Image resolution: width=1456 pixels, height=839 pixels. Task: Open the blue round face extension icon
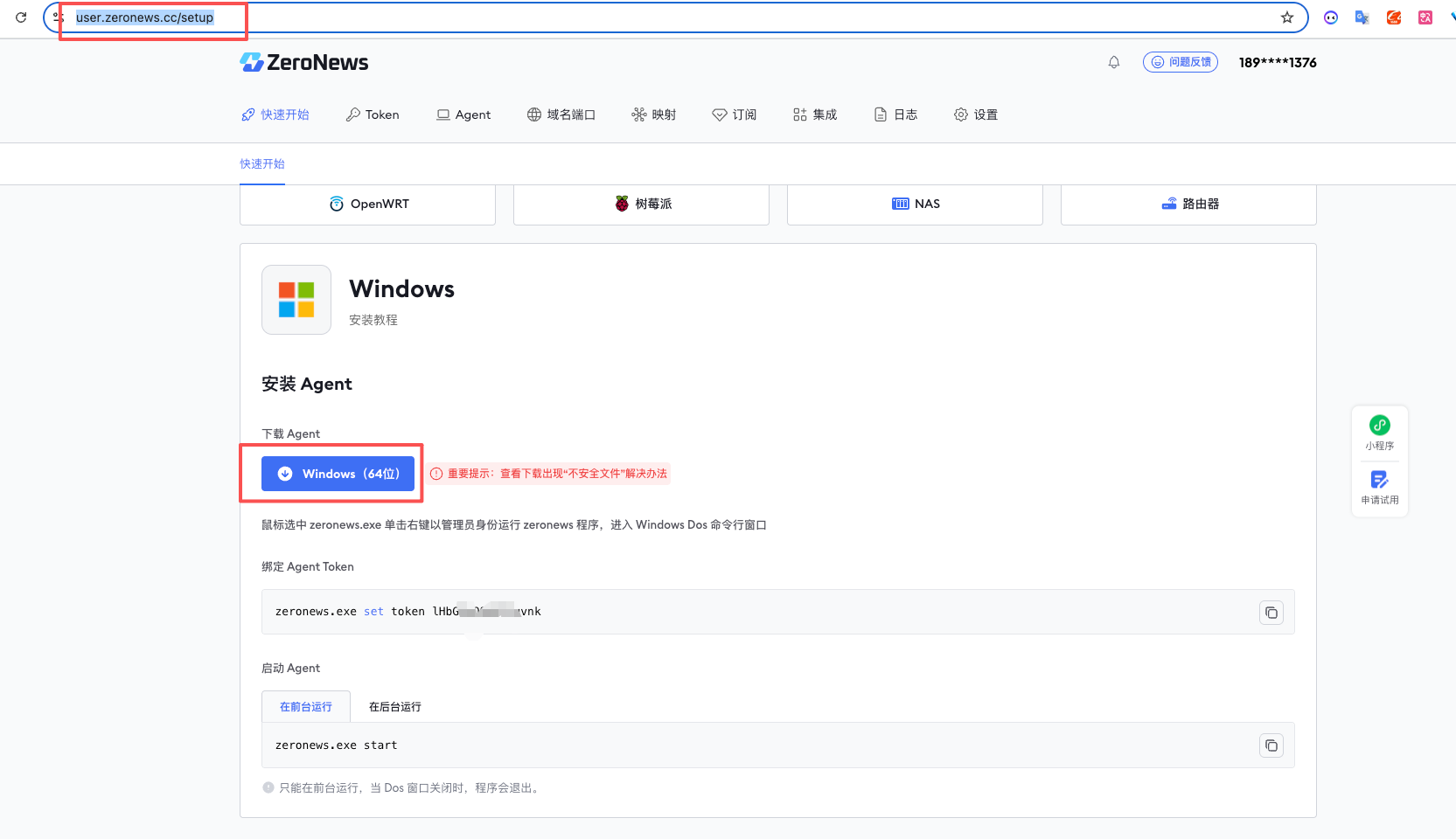pos(1331,17)
